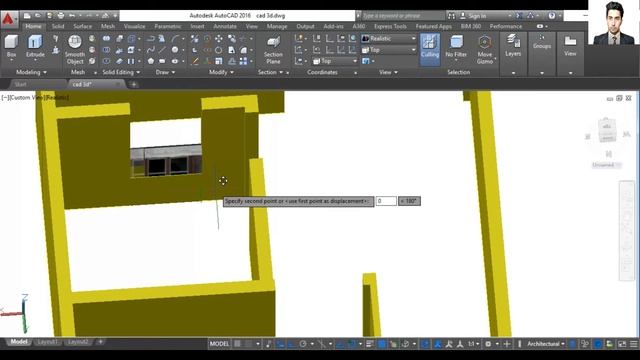Image resolution: width=640 pixels, height=360 pixels.
Task: Expand the Solid Editing panel
Action: 121,72
